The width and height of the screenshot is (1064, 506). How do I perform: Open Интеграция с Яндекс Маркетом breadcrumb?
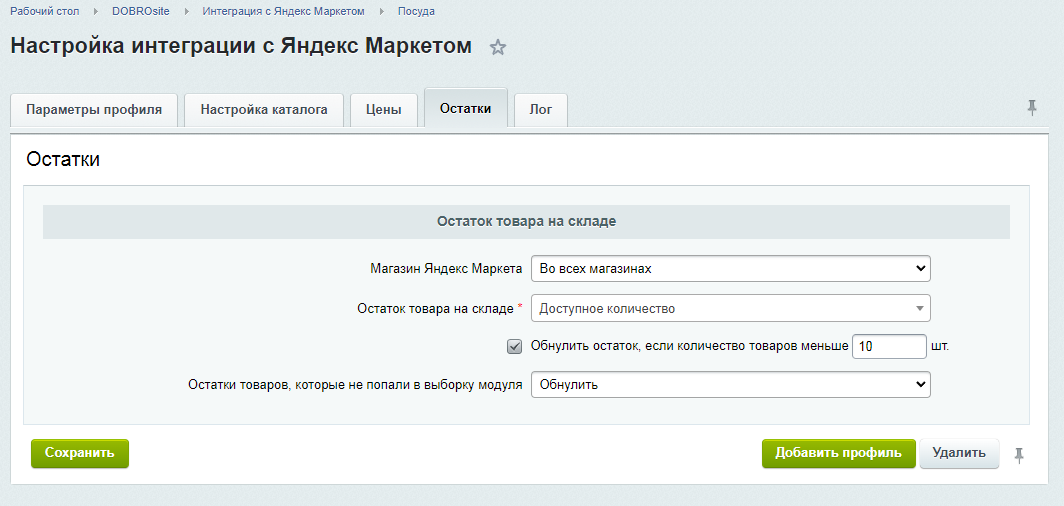[283, 12]
